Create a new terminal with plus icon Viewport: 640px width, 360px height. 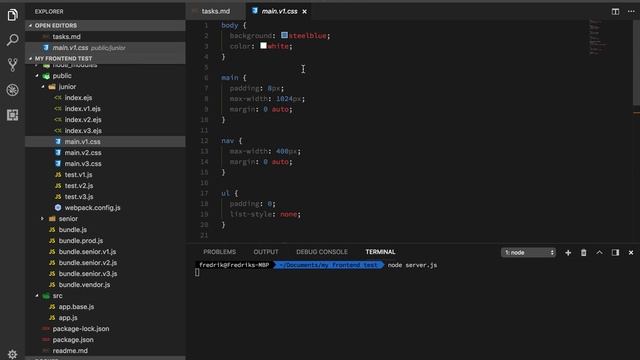pyautogui.click(x=568, y=253)
